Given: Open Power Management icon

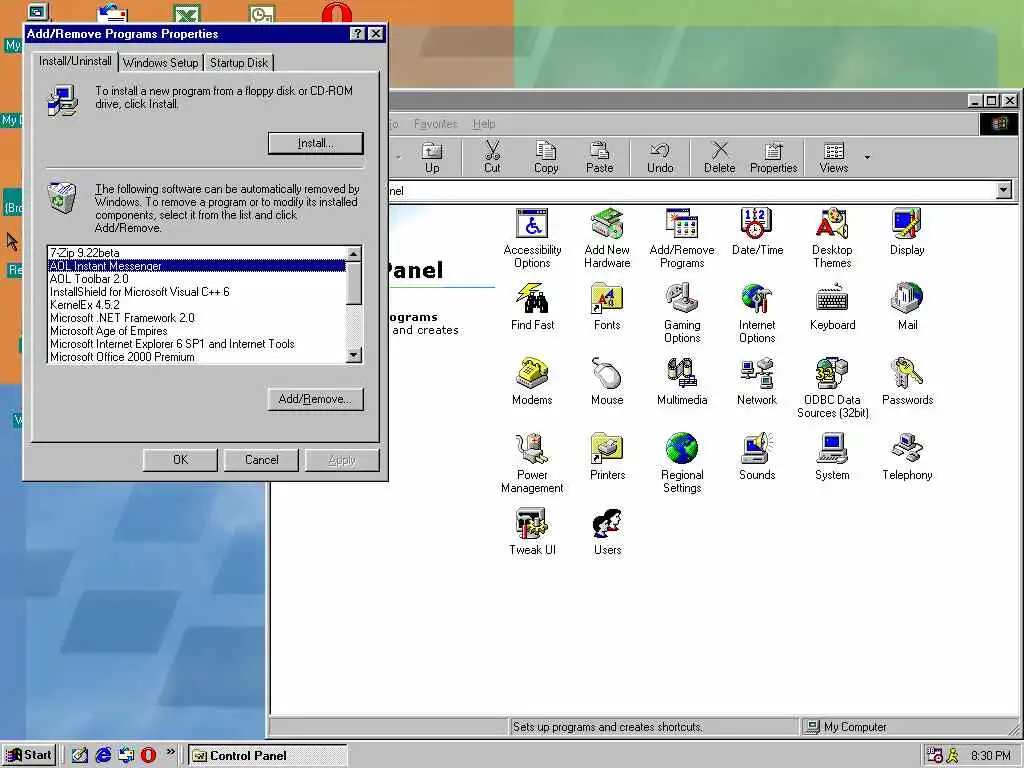Looking at the screenshot, I should [x=532, y=464].
